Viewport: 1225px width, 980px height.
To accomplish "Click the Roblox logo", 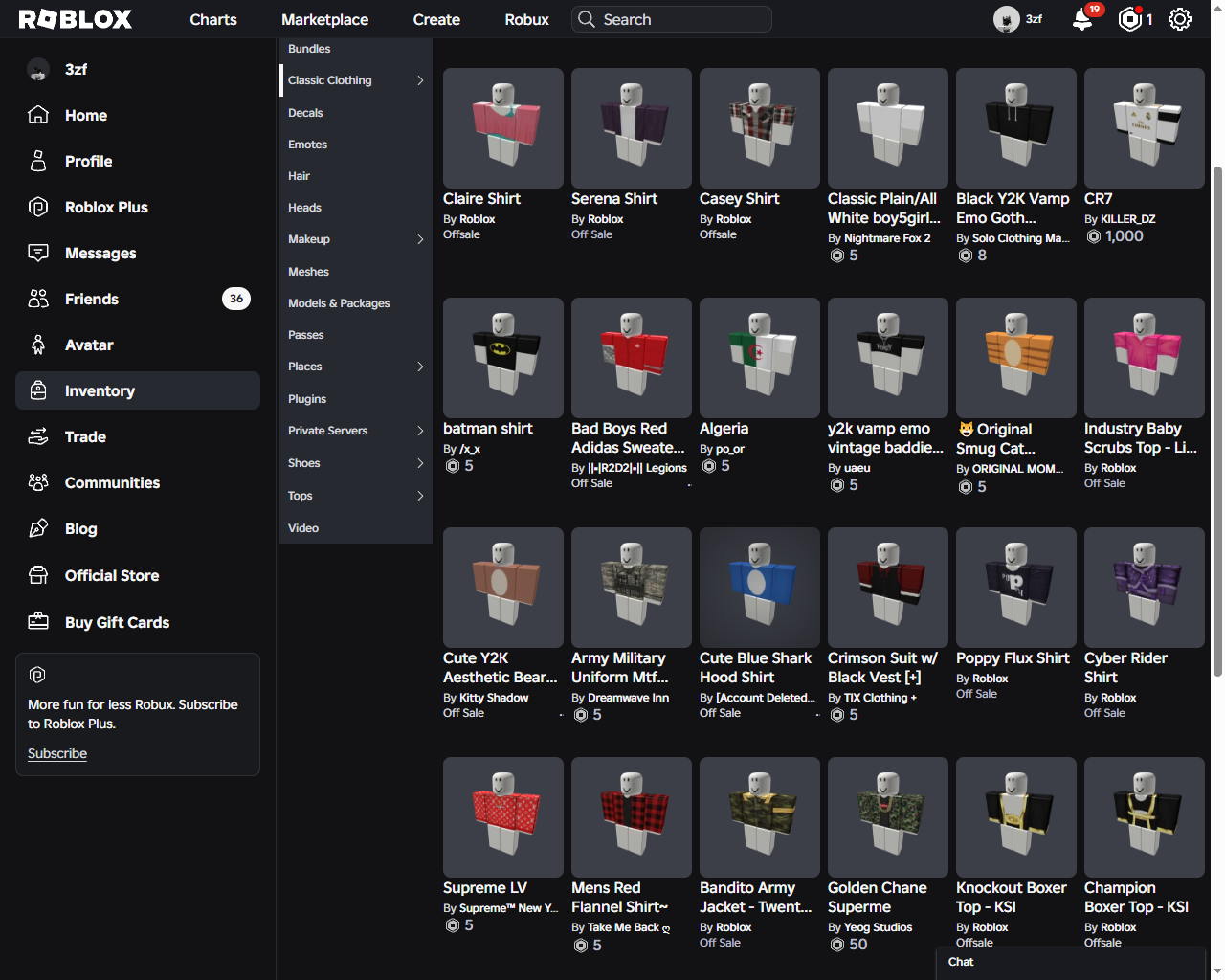I will point(75,19).
